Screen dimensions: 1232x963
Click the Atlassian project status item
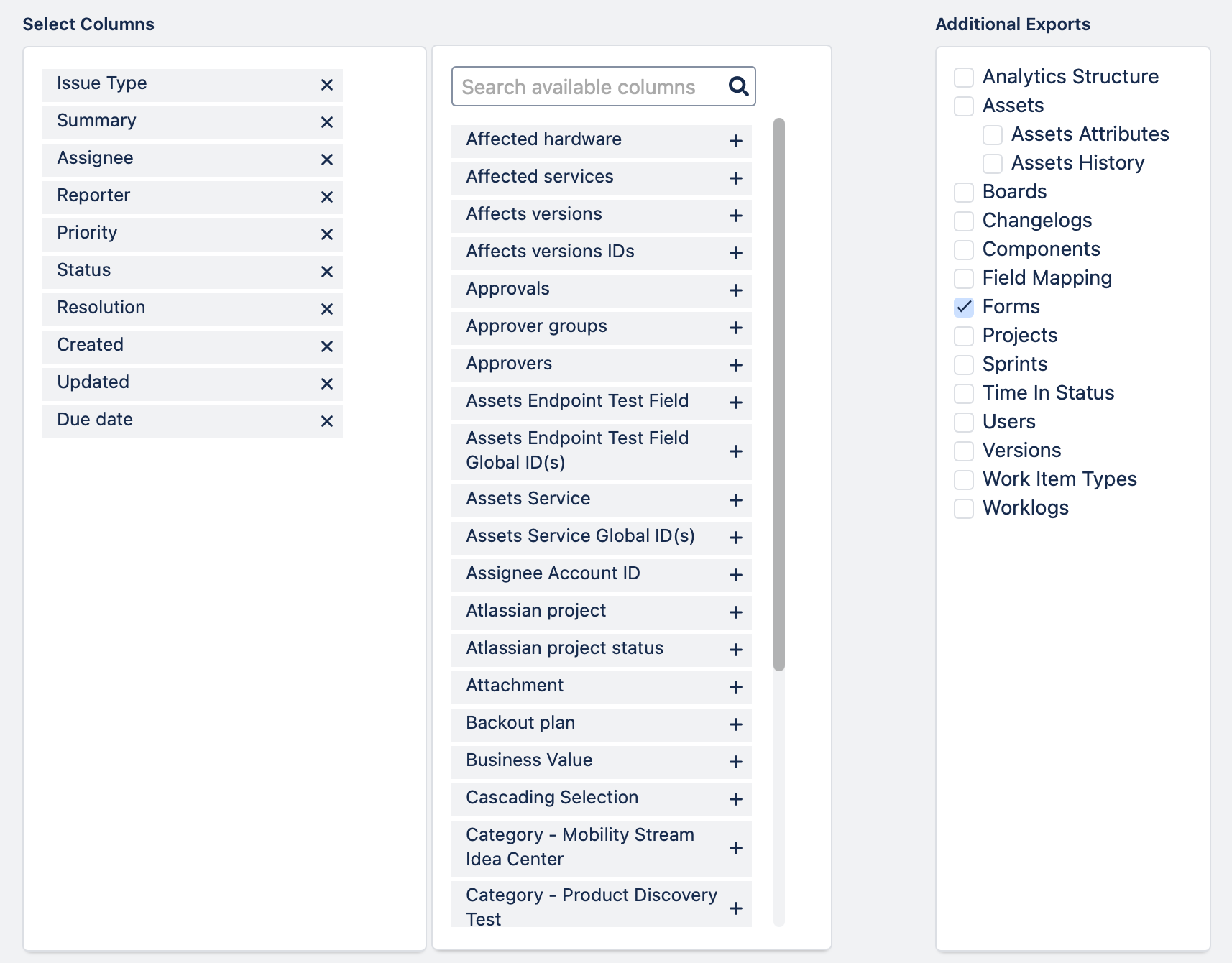pos(564,648)
